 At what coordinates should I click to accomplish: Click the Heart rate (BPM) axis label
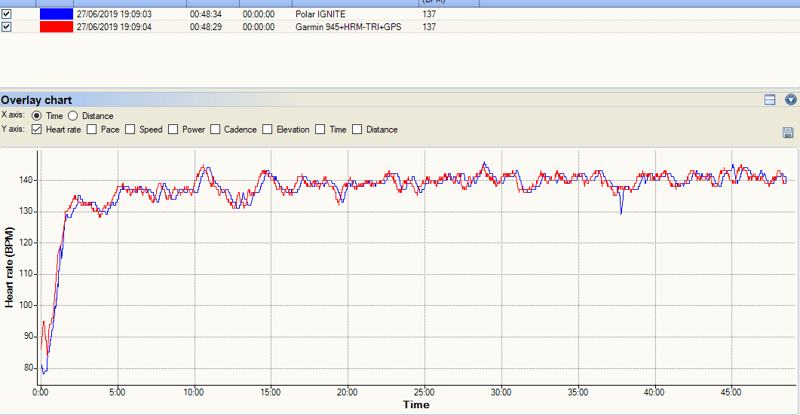9,267
